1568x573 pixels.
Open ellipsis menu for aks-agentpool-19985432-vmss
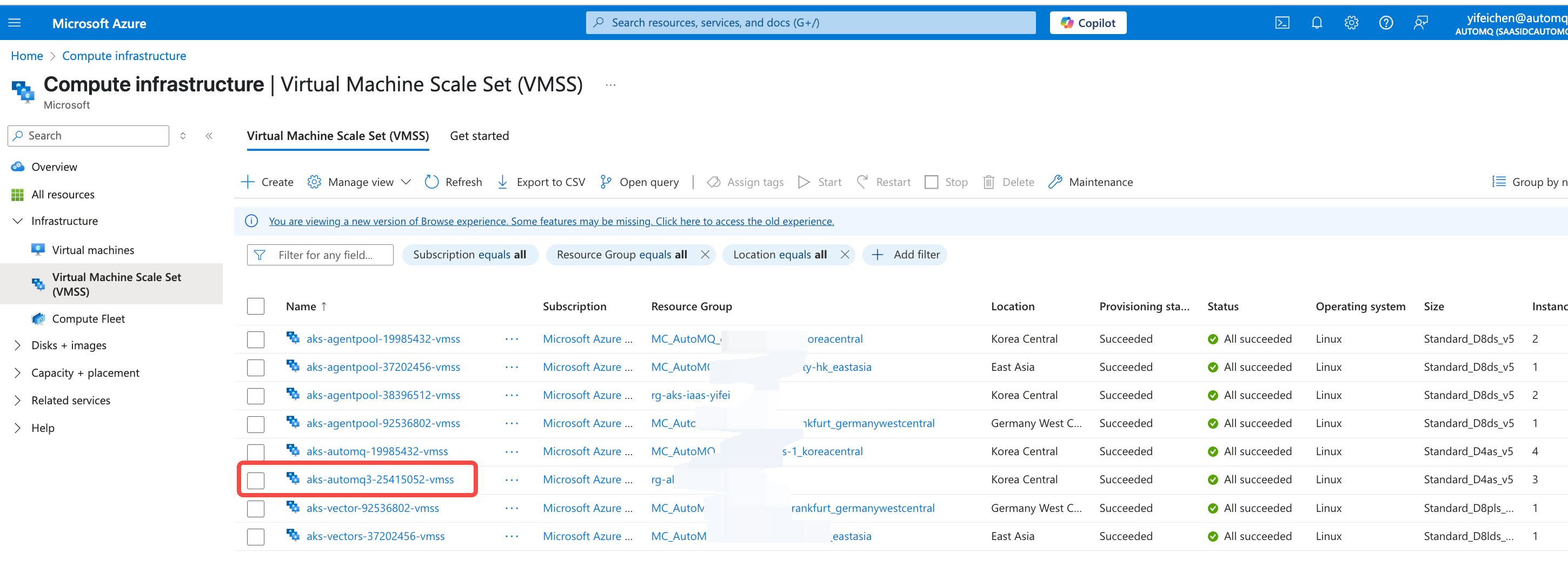511,339
